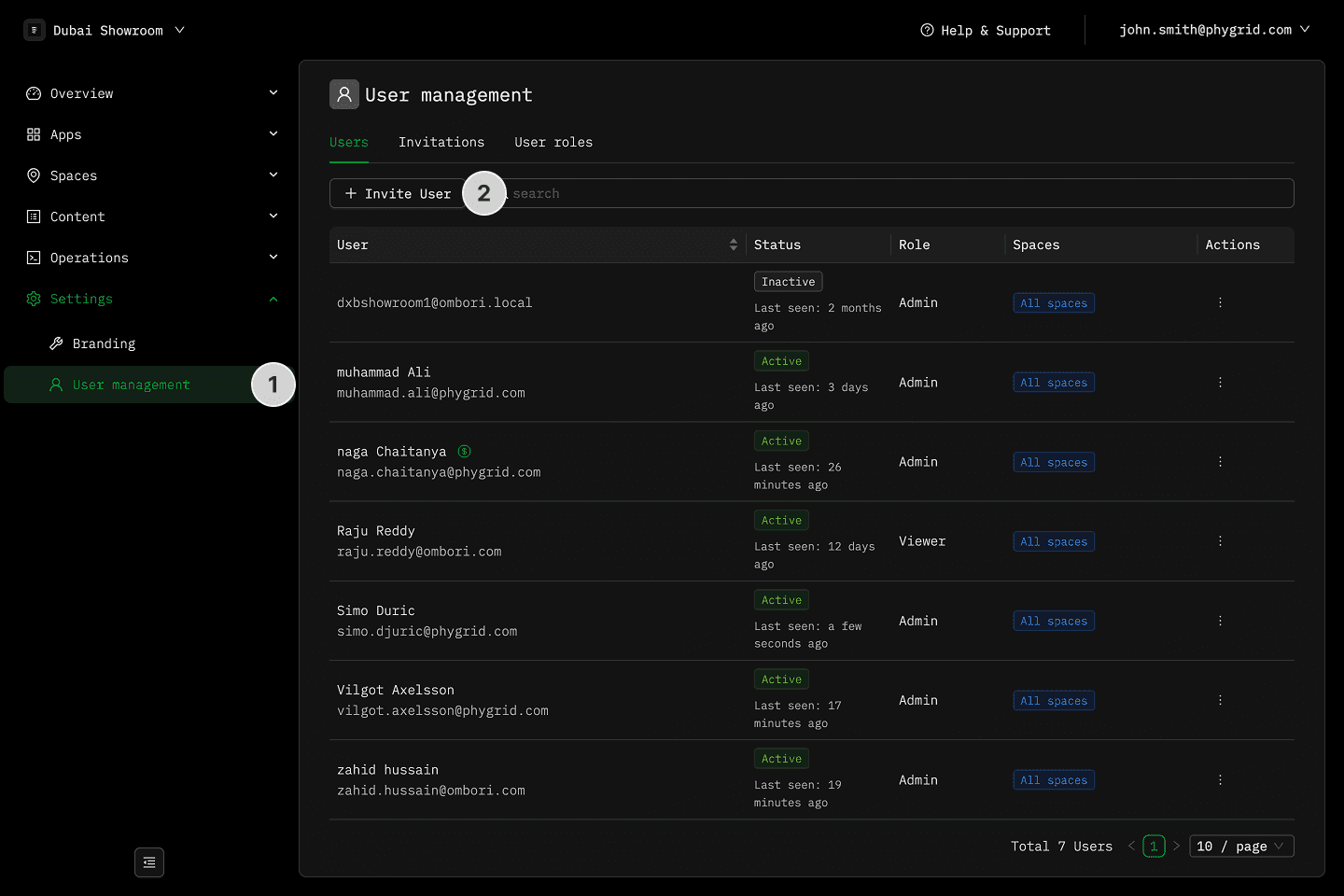The image size is (1344, 896).
Task: Click email muhammad.ali@phygrid.com
Action: pyautogui.click(x=431, y=393)
